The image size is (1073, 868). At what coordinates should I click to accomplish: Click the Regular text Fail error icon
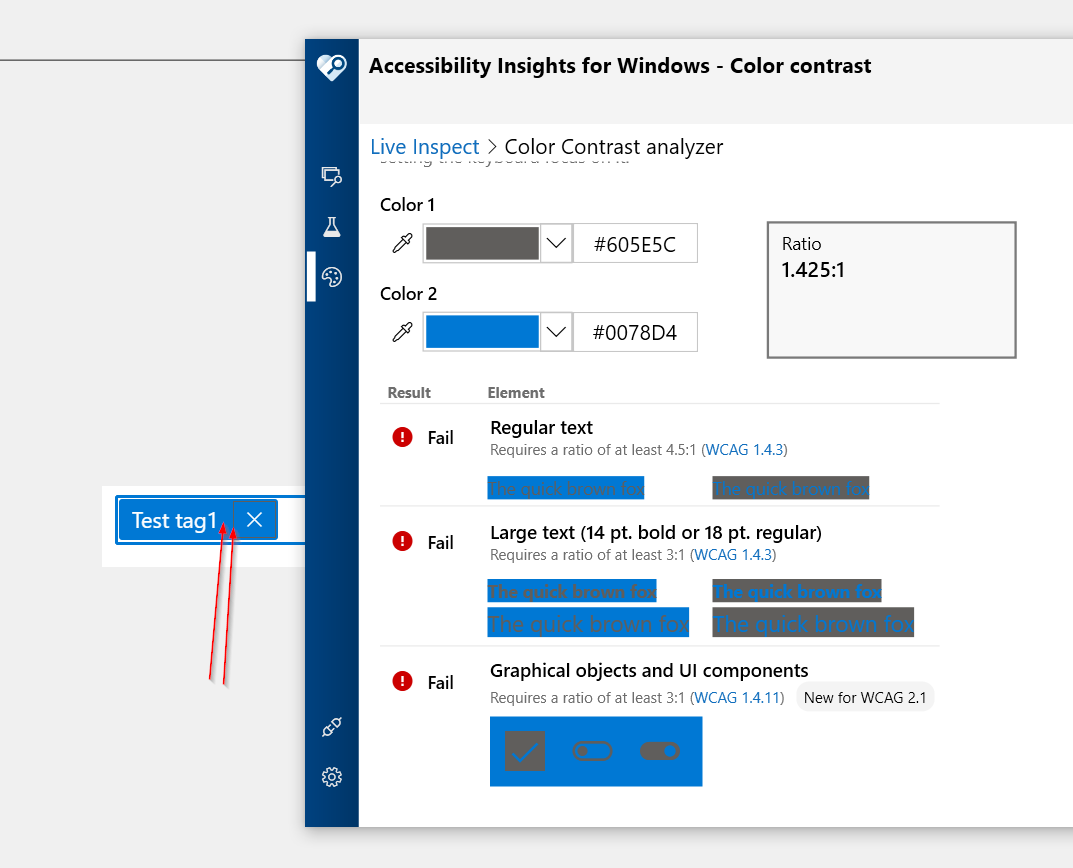coord(402,437)
